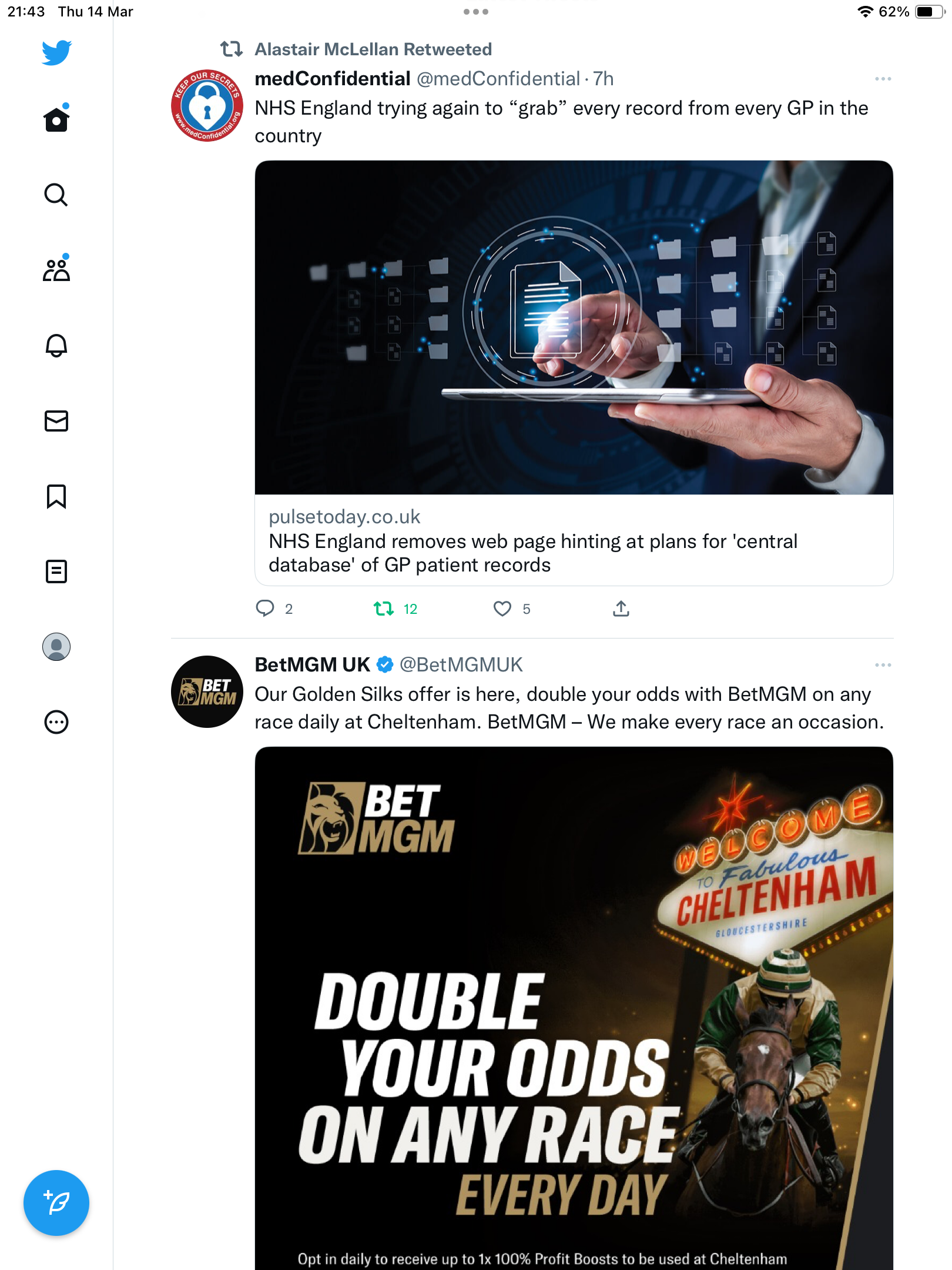The height and width of the screenshot is (1270, 952).
Task: Open More circle menu in sidebar
Action: 56,722
